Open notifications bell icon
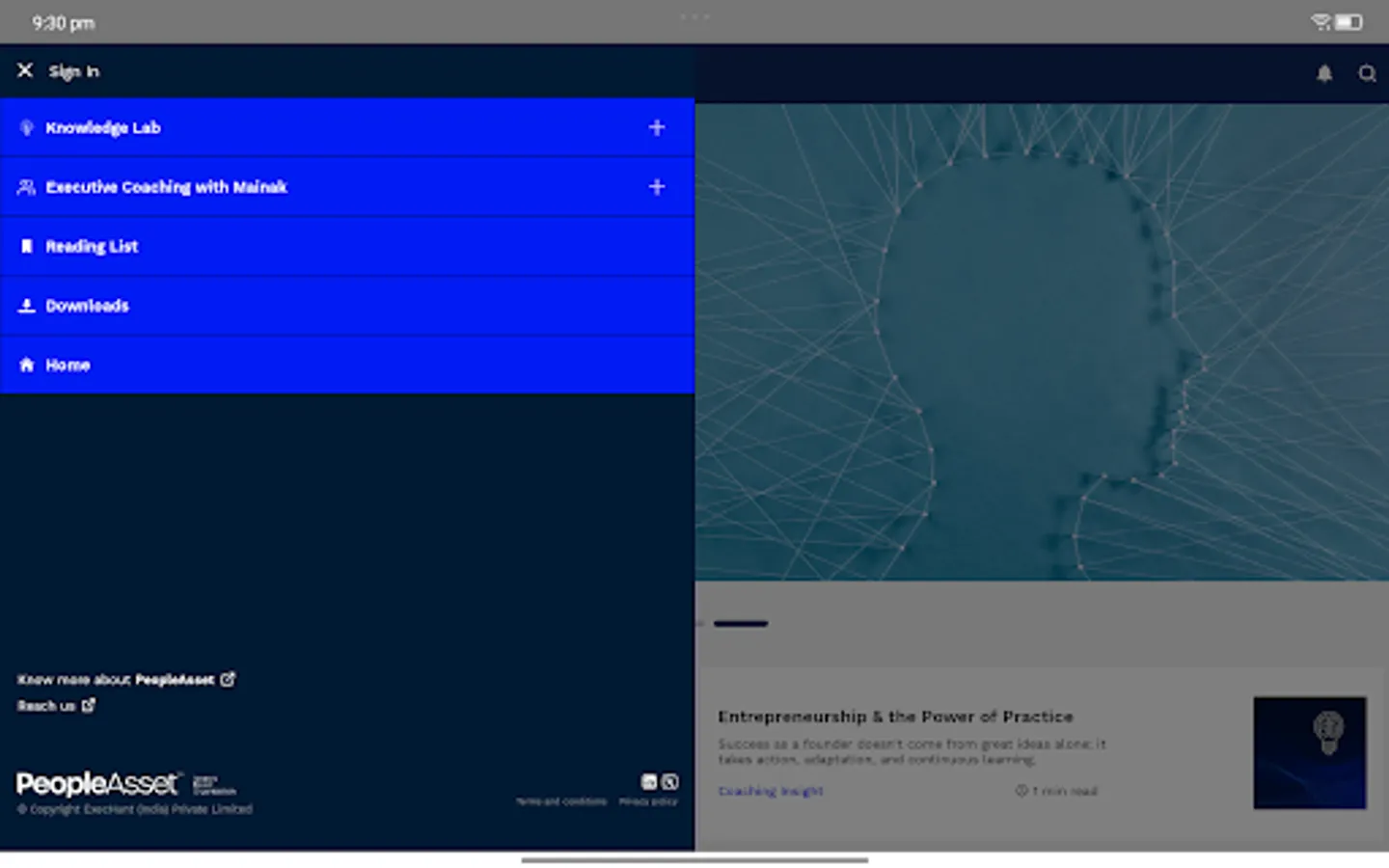 pyautogui.click(x=1324, y=73)
